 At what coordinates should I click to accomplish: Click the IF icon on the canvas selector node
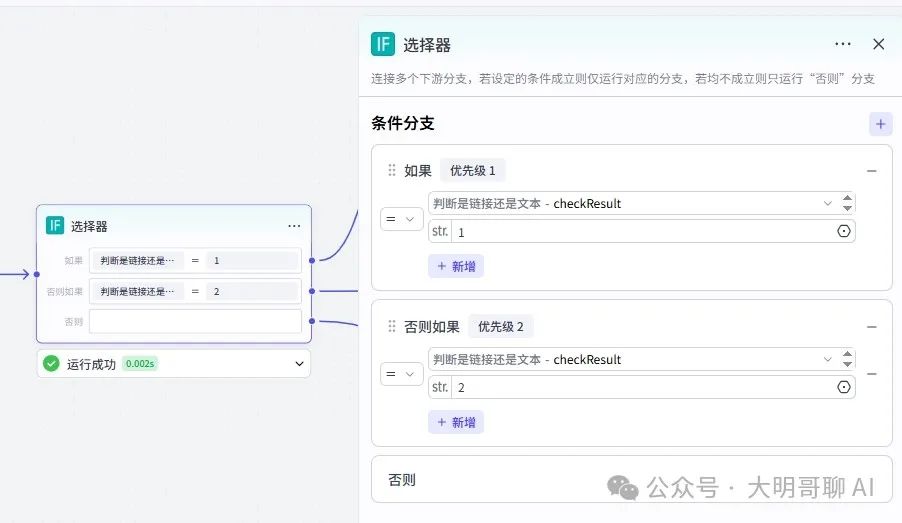click(x=55, y=226)
